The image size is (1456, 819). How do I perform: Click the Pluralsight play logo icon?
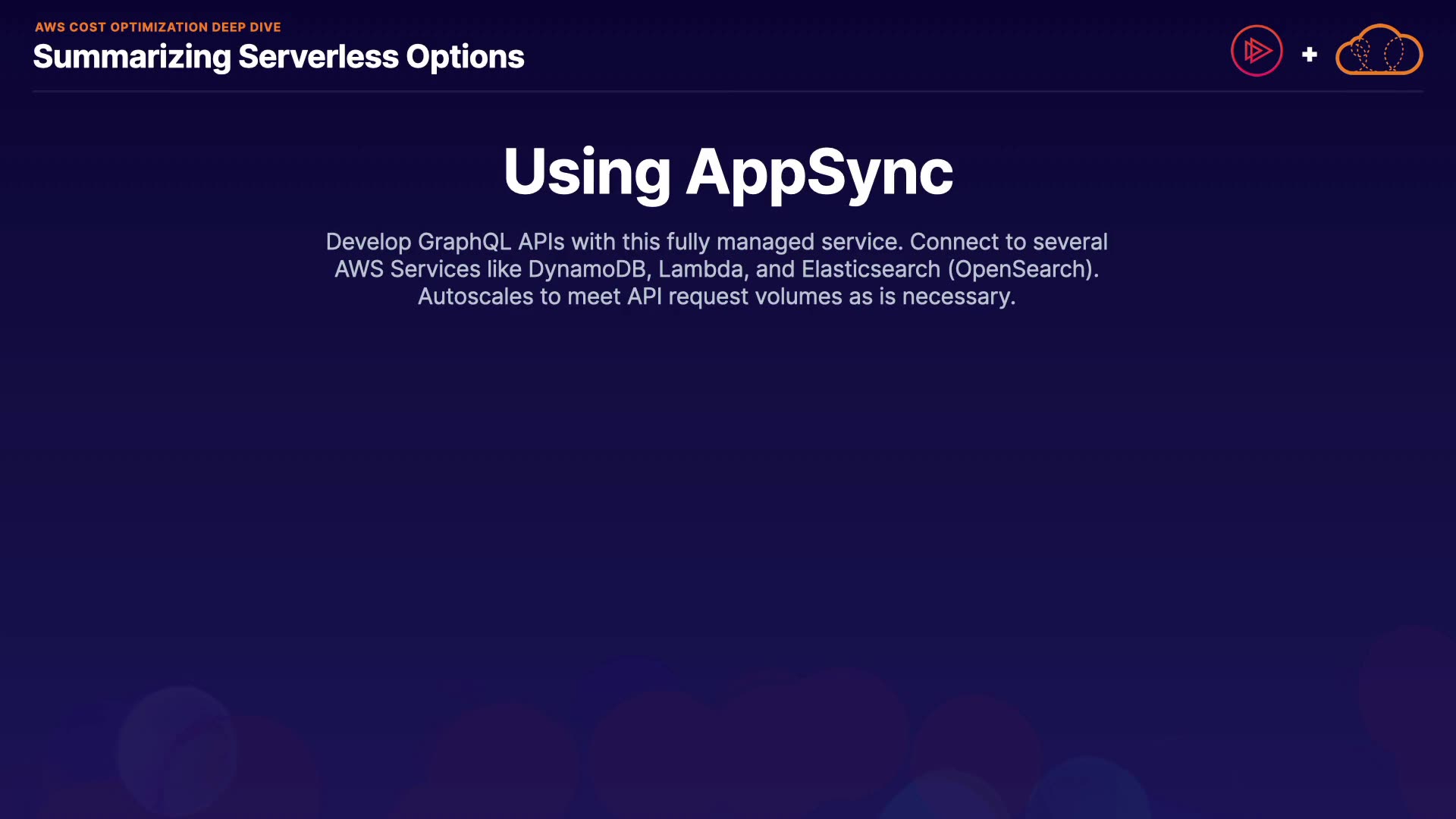point(1257,51)
